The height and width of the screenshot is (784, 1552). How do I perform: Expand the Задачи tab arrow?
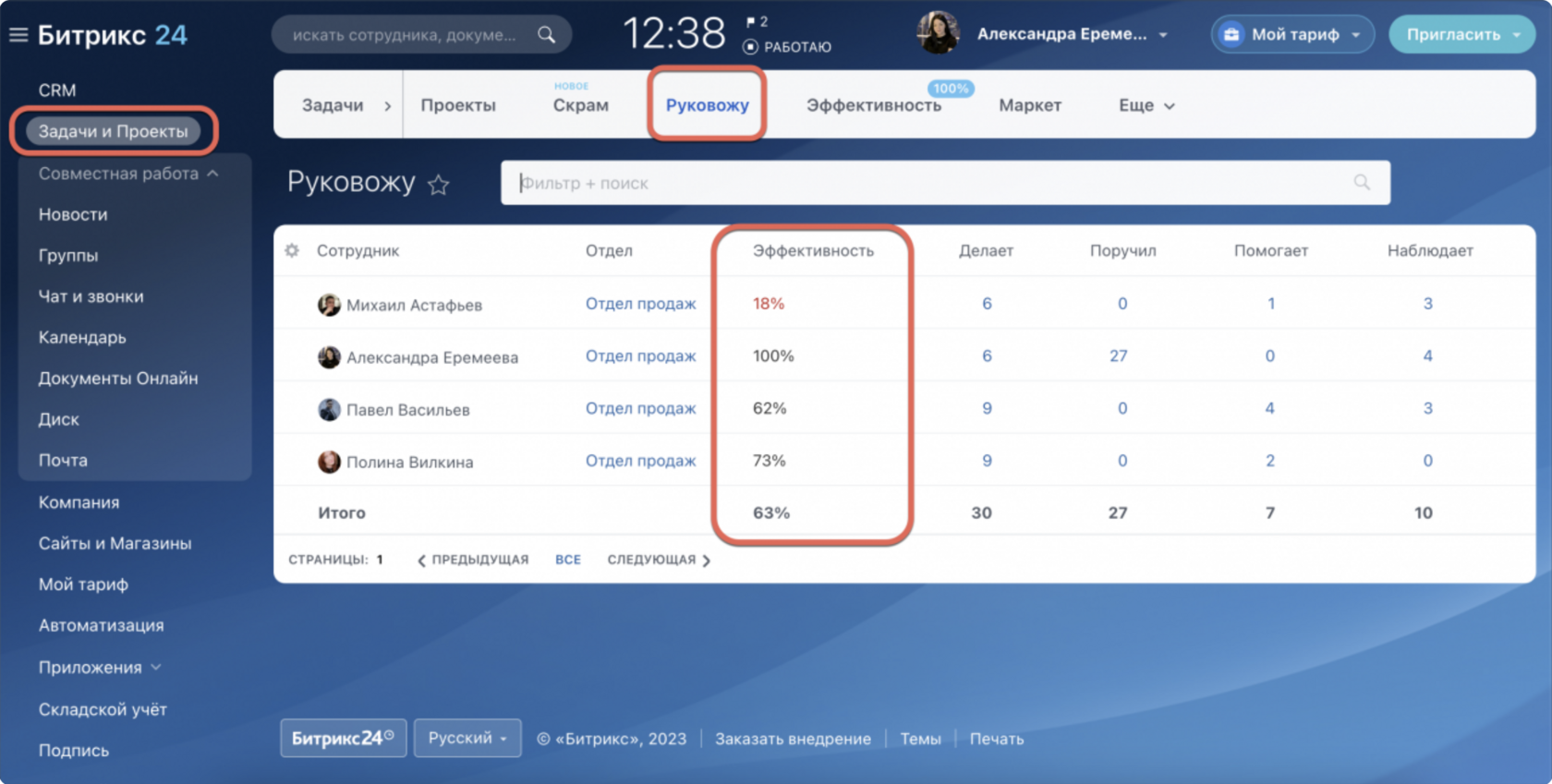pos(388,106)
